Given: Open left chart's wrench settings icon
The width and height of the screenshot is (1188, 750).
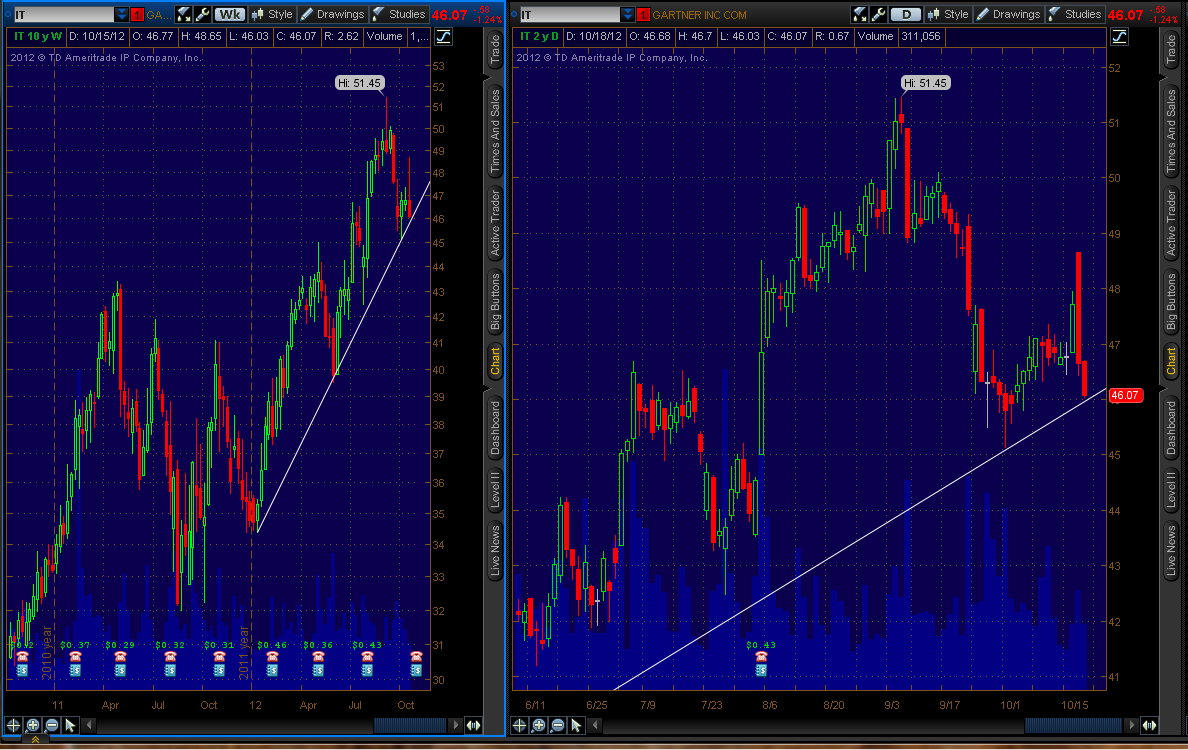Looking at the screenshot, I should 202,14.
